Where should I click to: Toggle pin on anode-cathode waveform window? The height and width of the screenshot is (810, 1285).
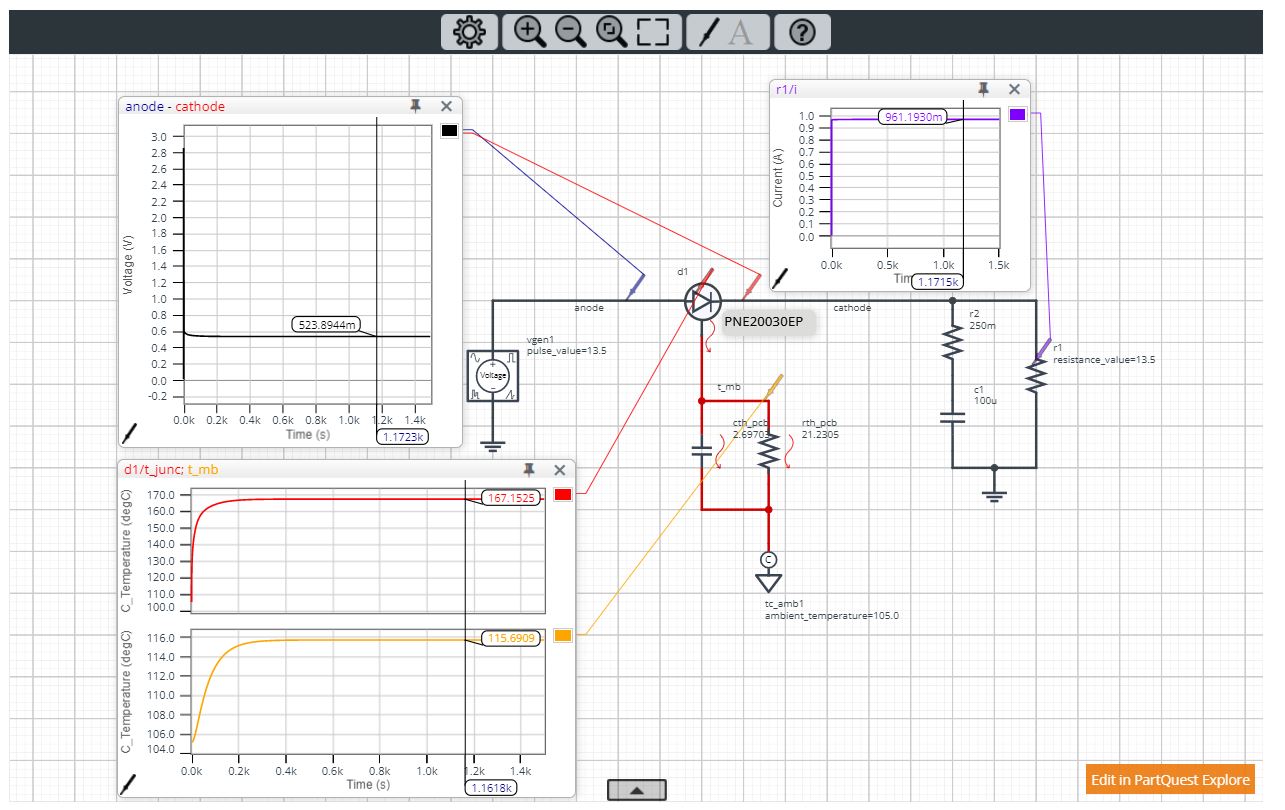coord(416,106)
